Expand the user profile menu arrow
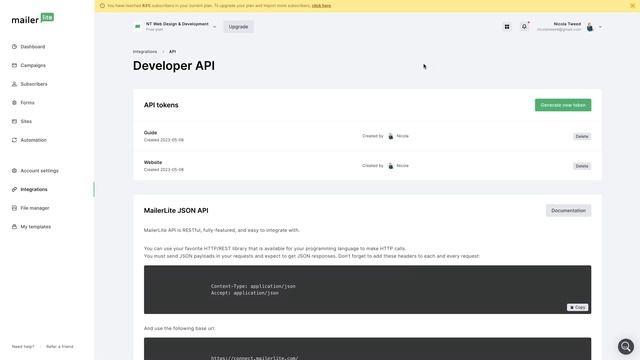Image resolution: width=640 pixels, height=360 pixels. (600, 27)
